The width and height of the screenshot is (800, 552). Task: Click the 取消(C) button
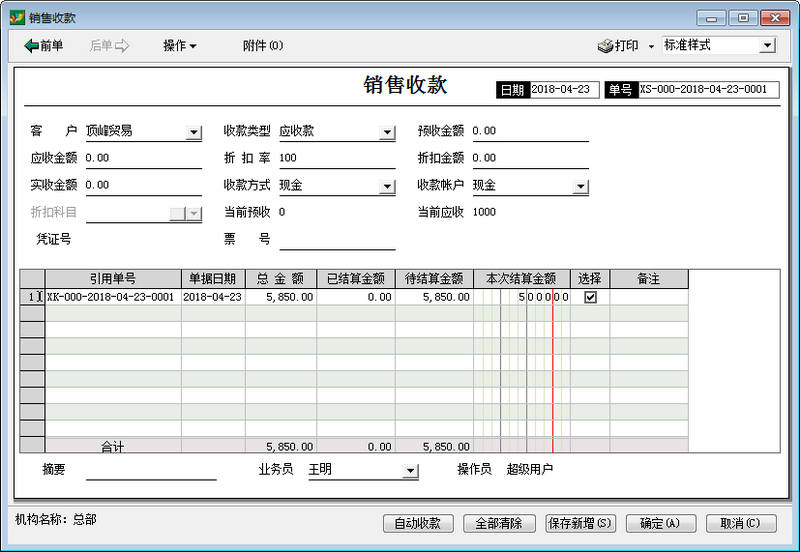pyautogui.click(x=741, y=523)
